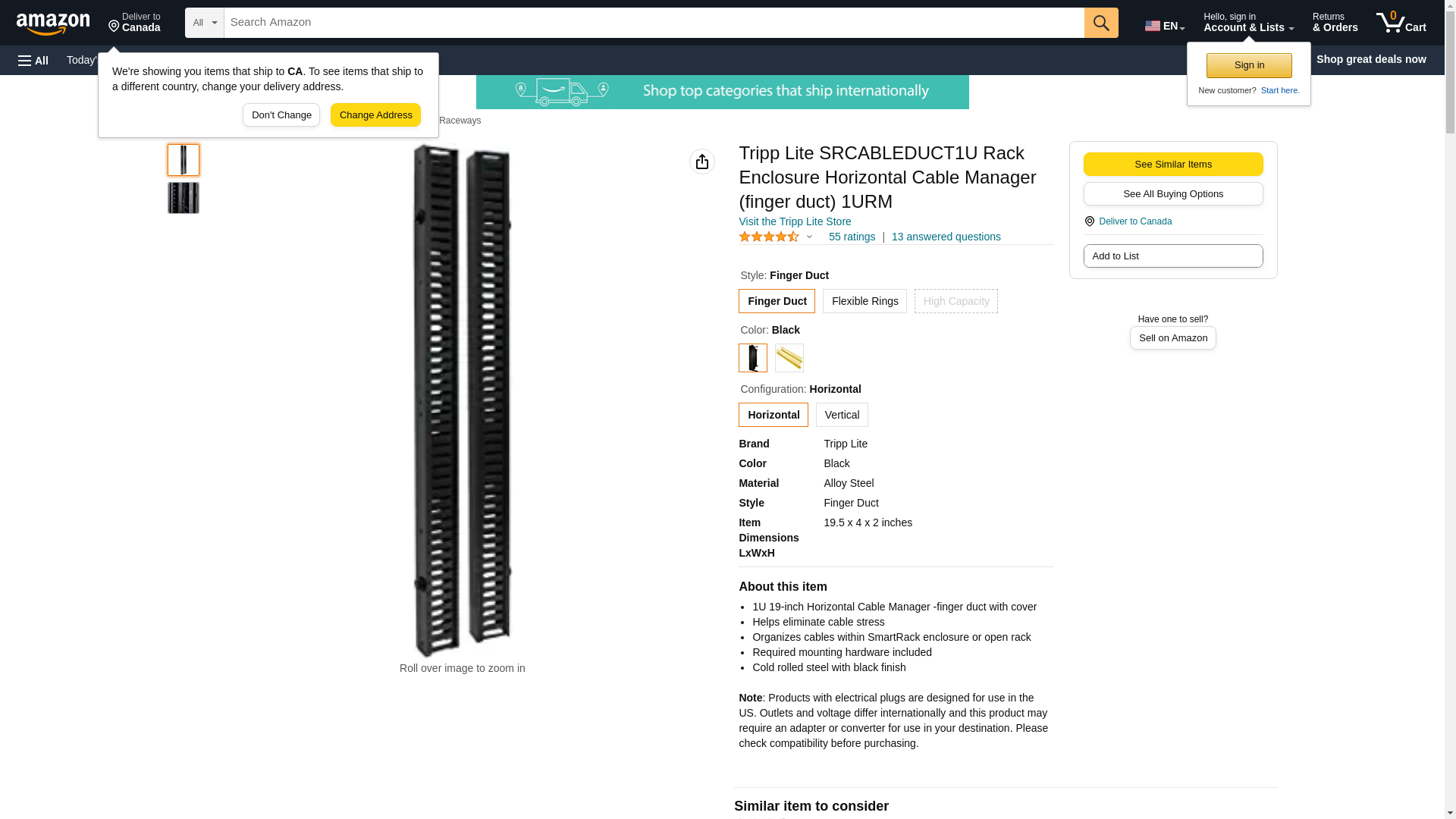Click the star rating icons
1456x819 pixels.
[769, 237]
